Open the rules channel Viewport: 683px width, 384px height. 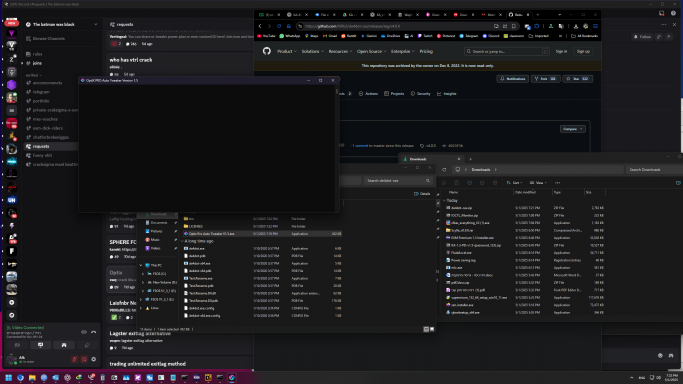(37, 54)
